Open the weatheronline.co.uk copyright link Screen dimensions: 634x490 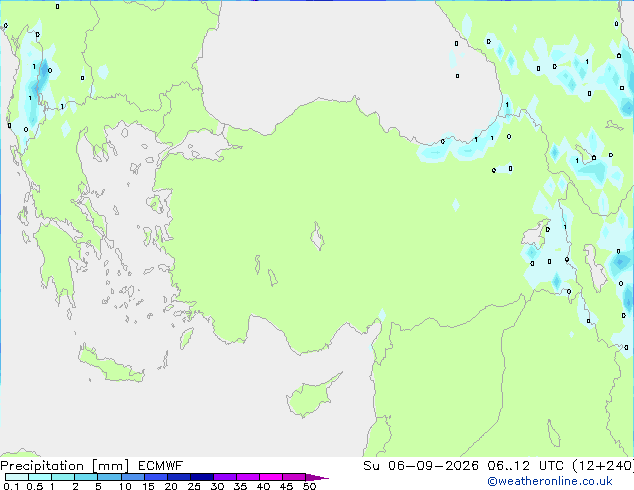[550, 481]
